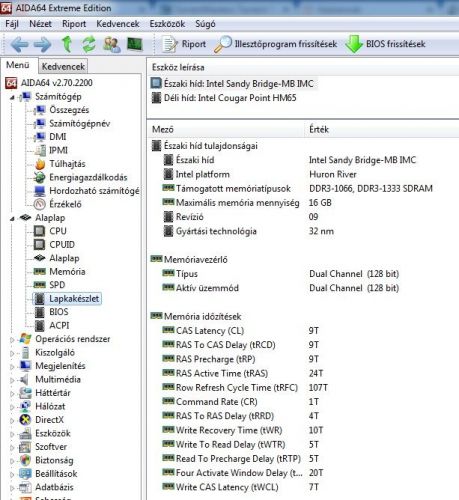Switch to the Kedvencek tab
The image size is (459, 500).
point(63,67)
